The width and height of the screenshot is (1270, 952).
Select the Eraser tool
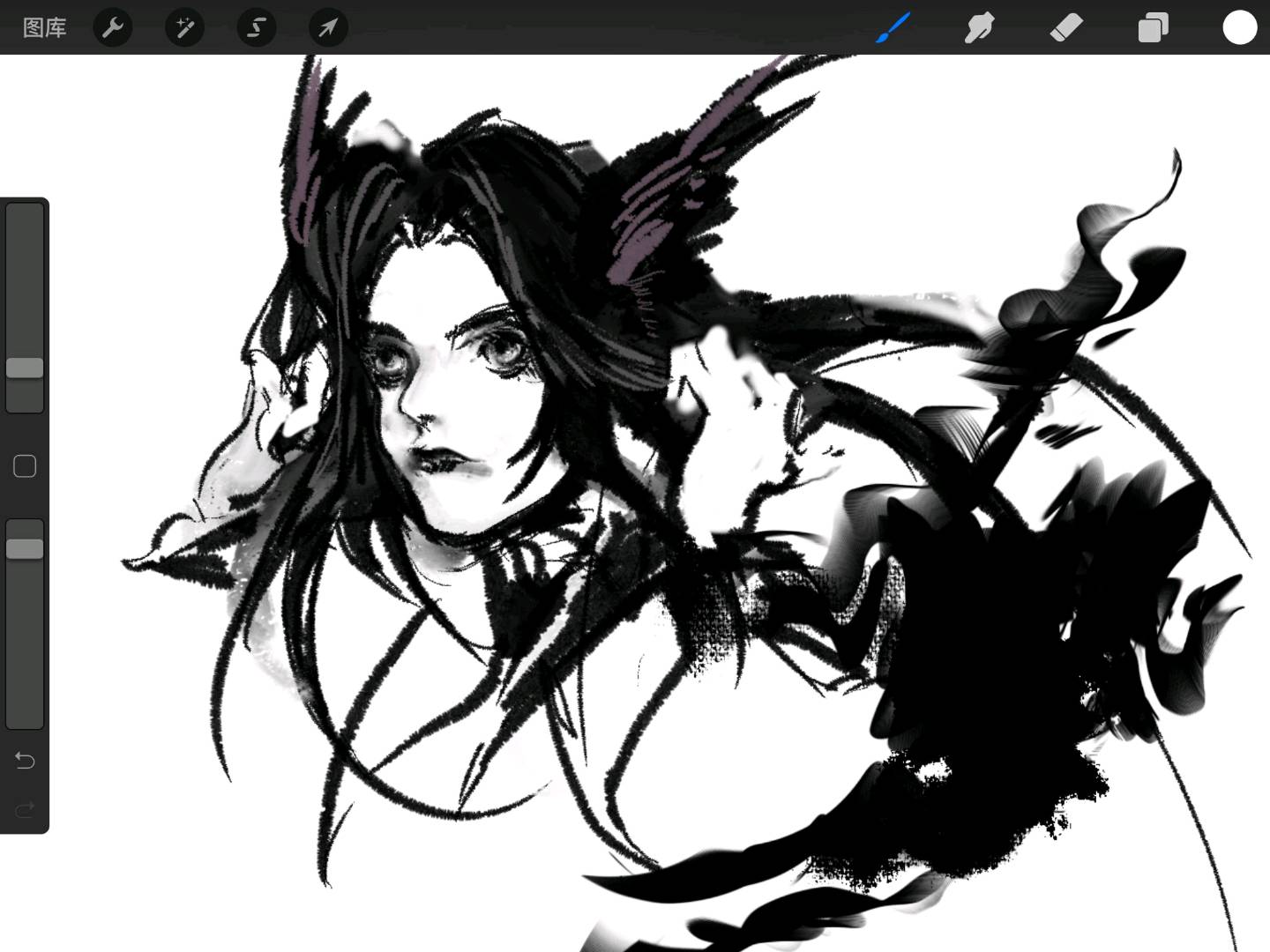(x=1066, y=28)
